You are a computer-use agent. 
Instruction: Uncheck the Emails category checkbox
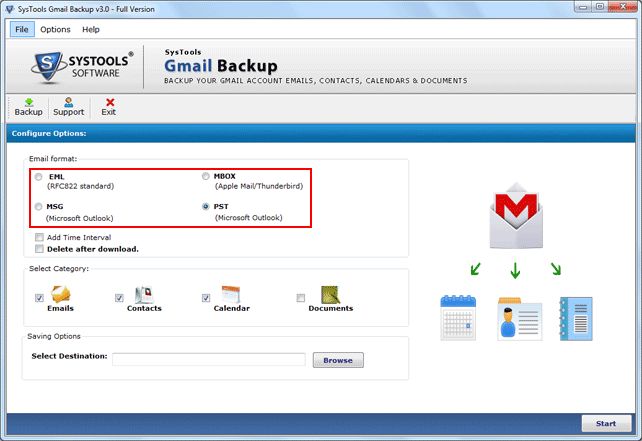click(x=39, y=298)
